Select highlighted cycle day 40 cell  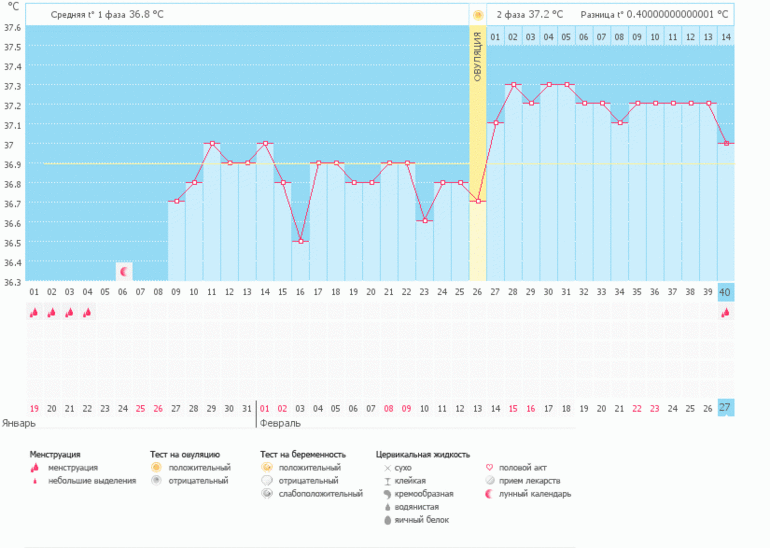coord(726,292)
